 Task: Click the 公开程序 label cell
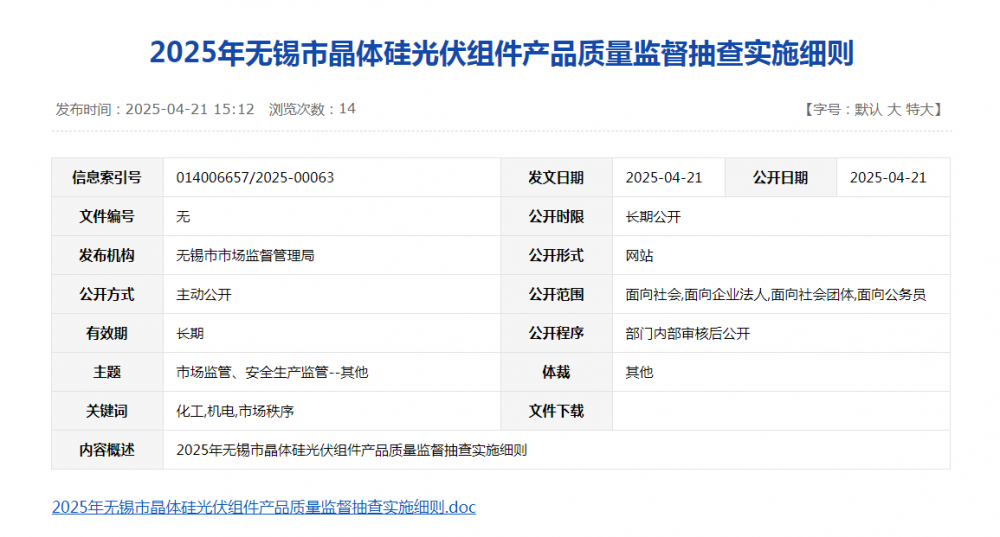pyautogui.click(x=556, y=334)
